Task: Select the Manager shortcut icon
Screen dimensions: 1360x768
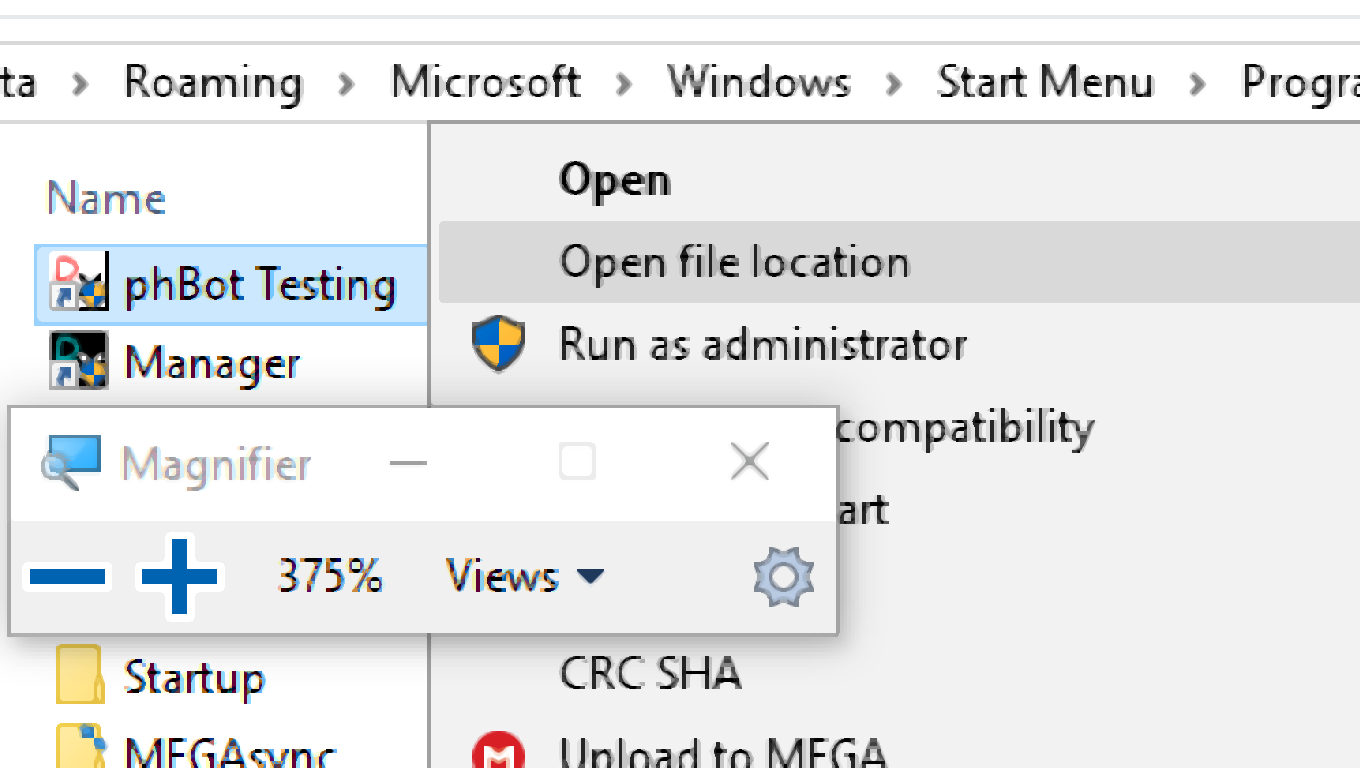Action: pyautogui.click(x=80, y=362)
